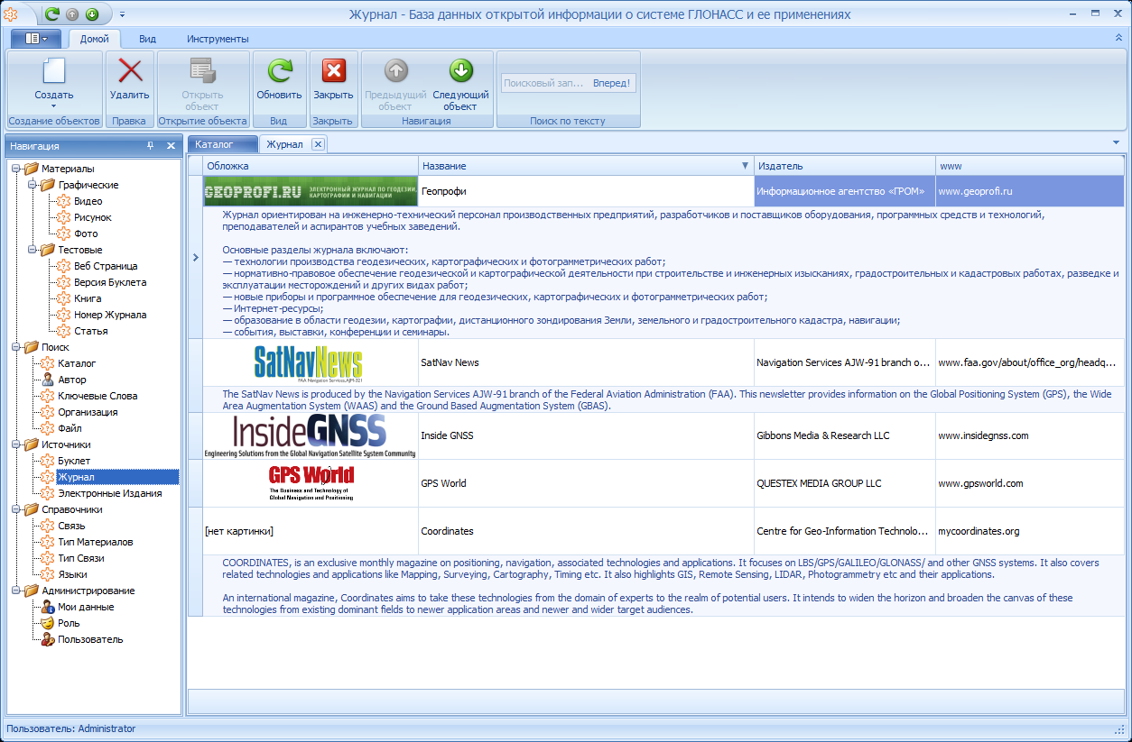1132x742 pixels.
Task: Click the Мои данные user icon
Action: pos(48,606)
